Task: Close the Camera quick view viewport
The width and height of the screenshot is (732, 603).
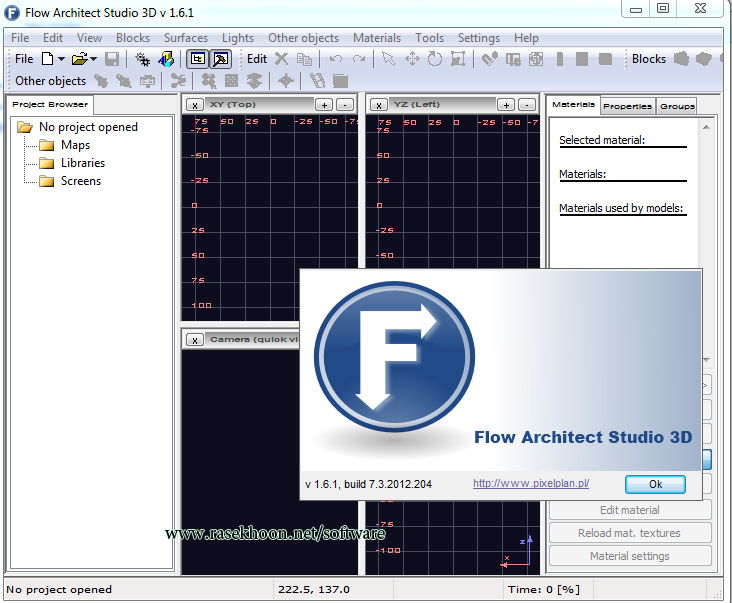Action: [x=195, y=340]
